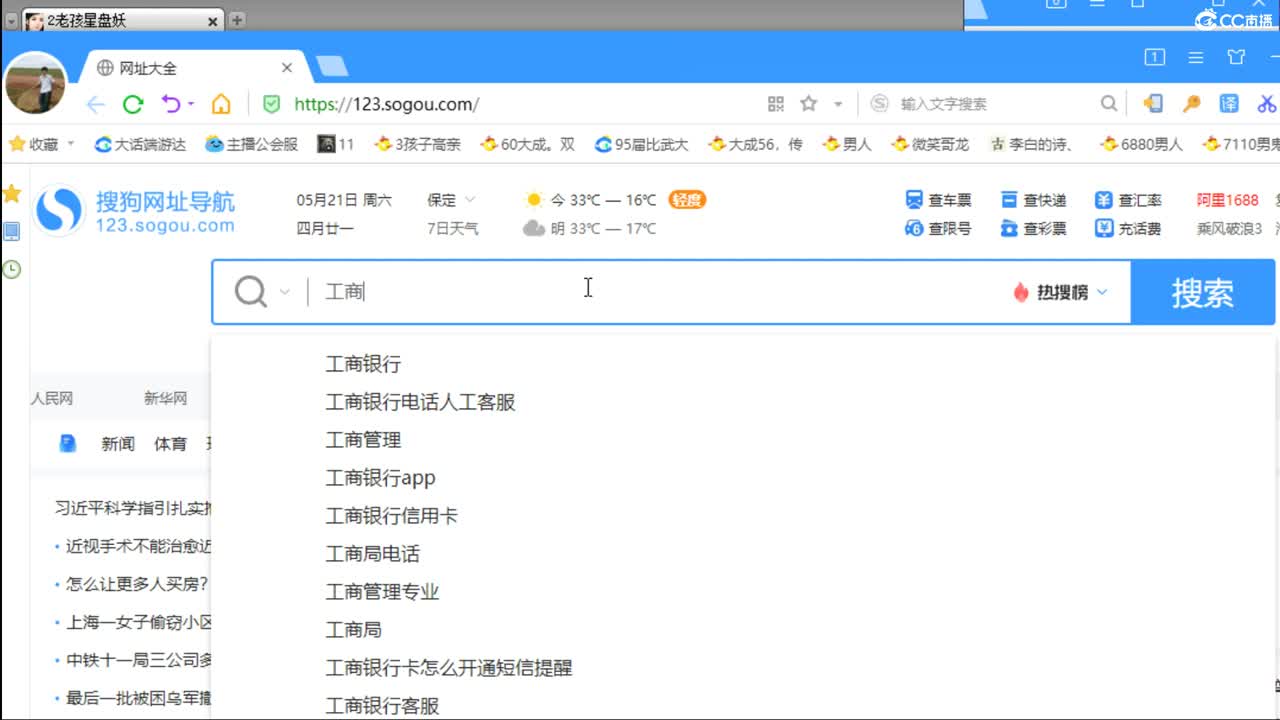The width and height of the screenshot is (1280, 720).
Task: Open the 阿里1688 link
Action: point(1228,200)
